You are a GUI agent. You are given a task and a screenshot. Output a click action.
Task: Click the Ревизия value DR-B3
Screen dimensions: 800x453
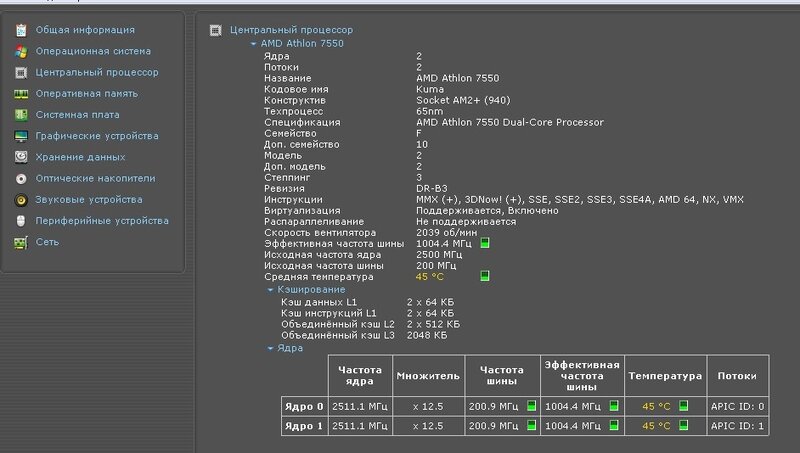(x=432, y=189)
